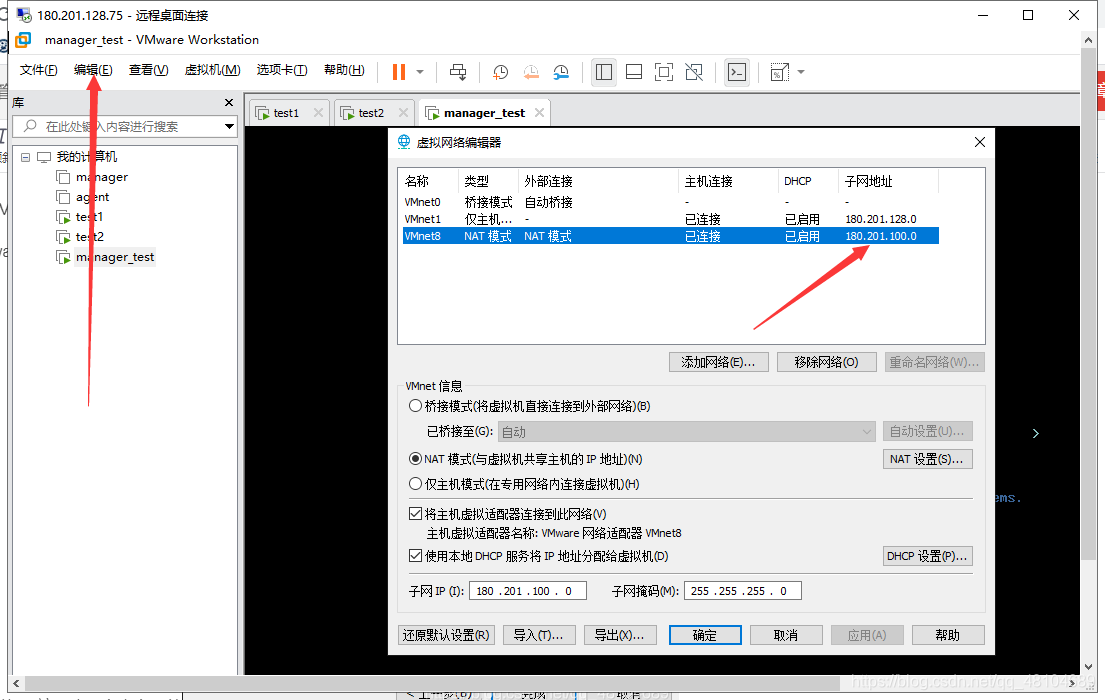Toggle the library sidebar view icon
Screen dimensions: 1105x700
click(x=604, y=72)
